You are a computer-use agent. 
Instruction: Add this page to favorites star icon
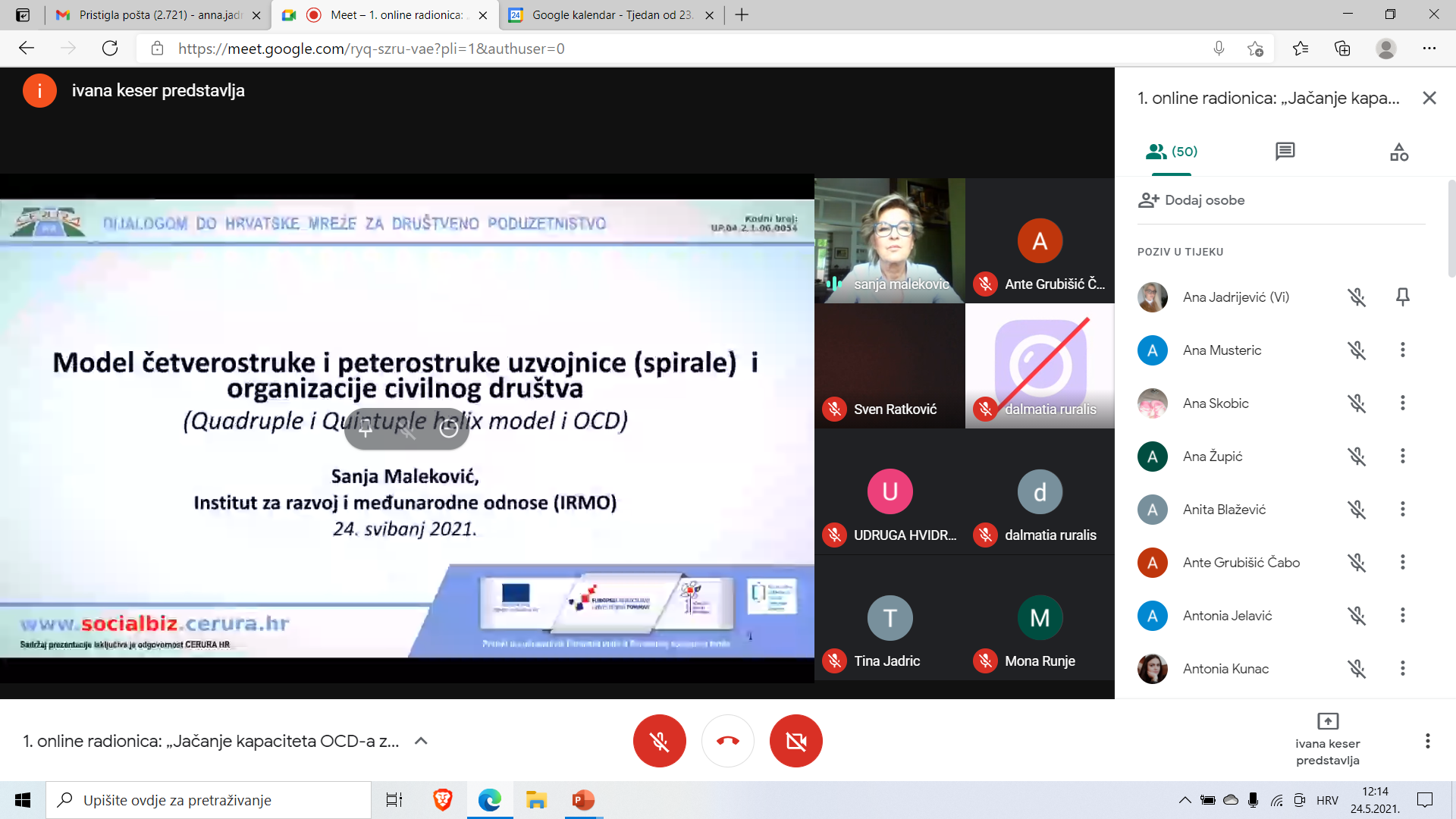tap(1255, 49)
